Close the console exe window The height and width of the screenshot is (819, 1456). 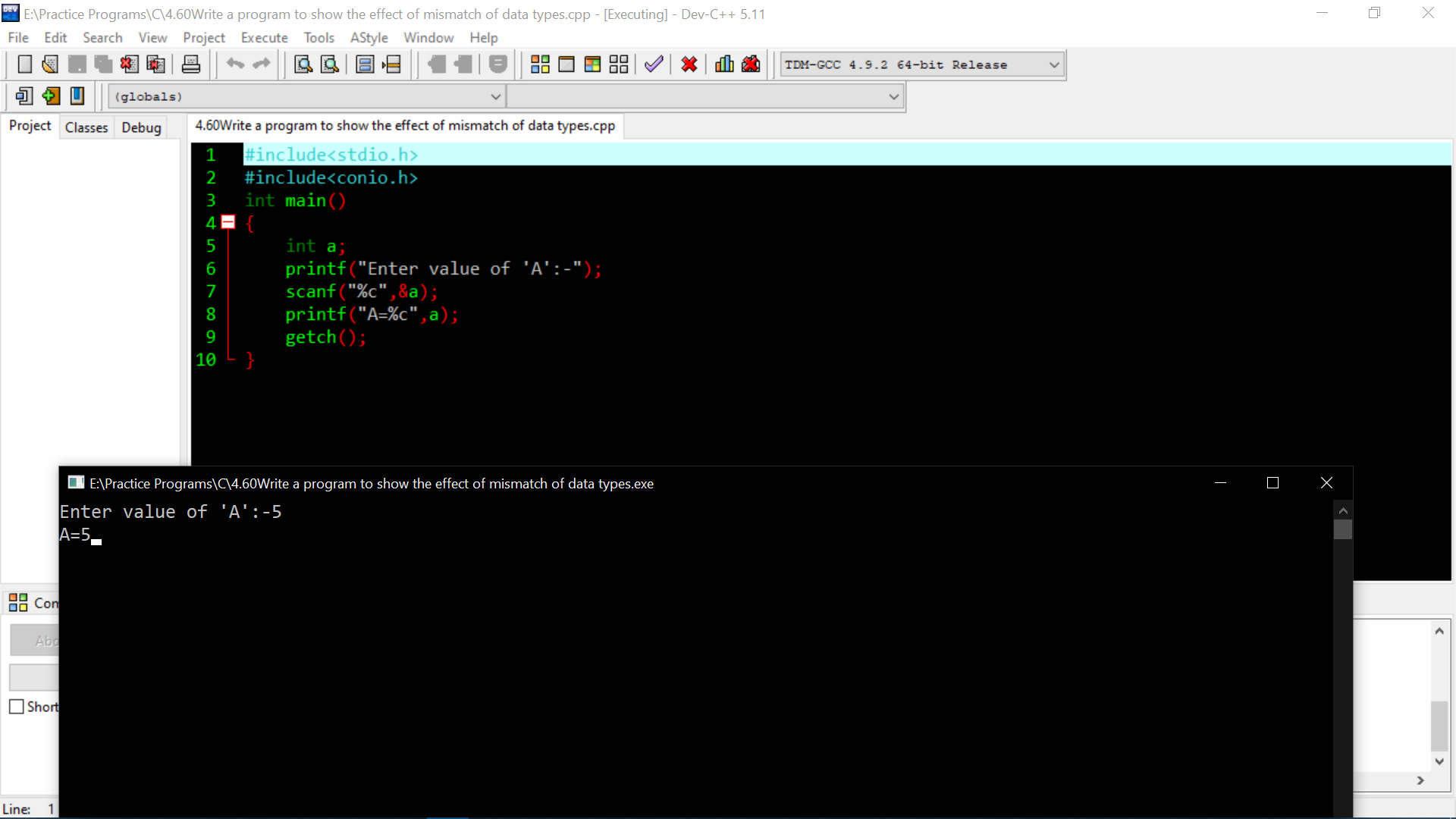click(x=1326, y=483)
